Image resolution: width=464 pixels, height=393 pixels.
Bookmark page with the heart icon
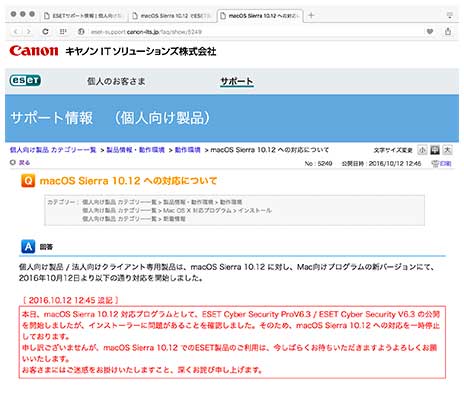tap(430, 32)
